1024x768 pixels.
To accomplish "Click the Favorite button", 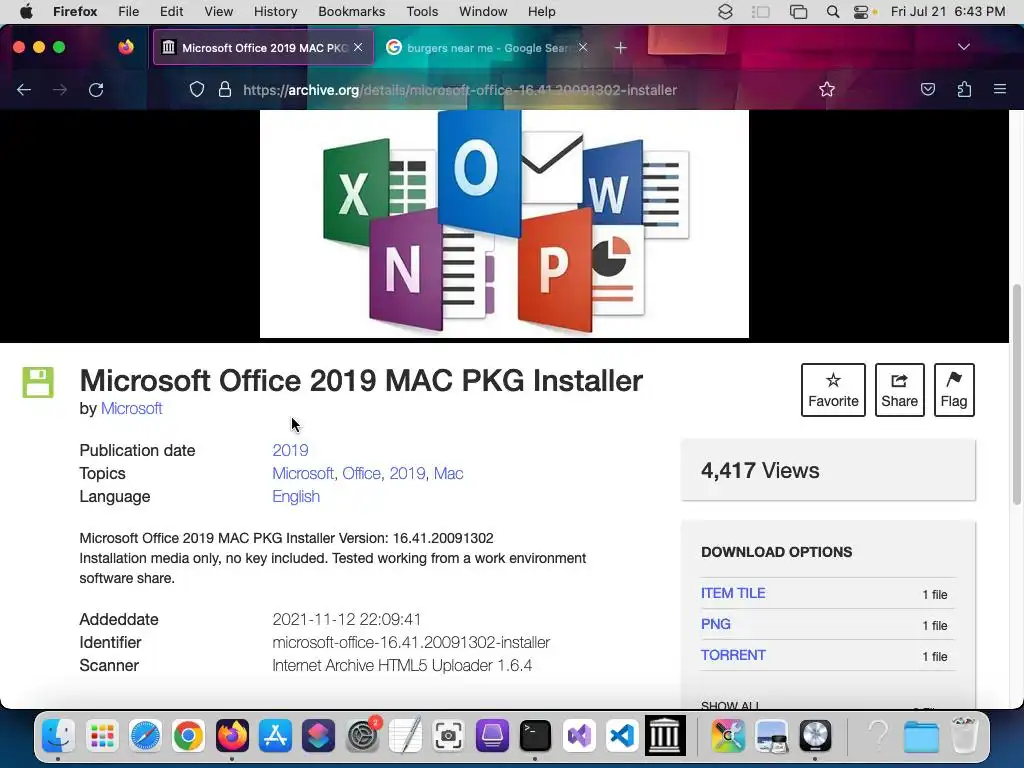I will coord(833,390).
